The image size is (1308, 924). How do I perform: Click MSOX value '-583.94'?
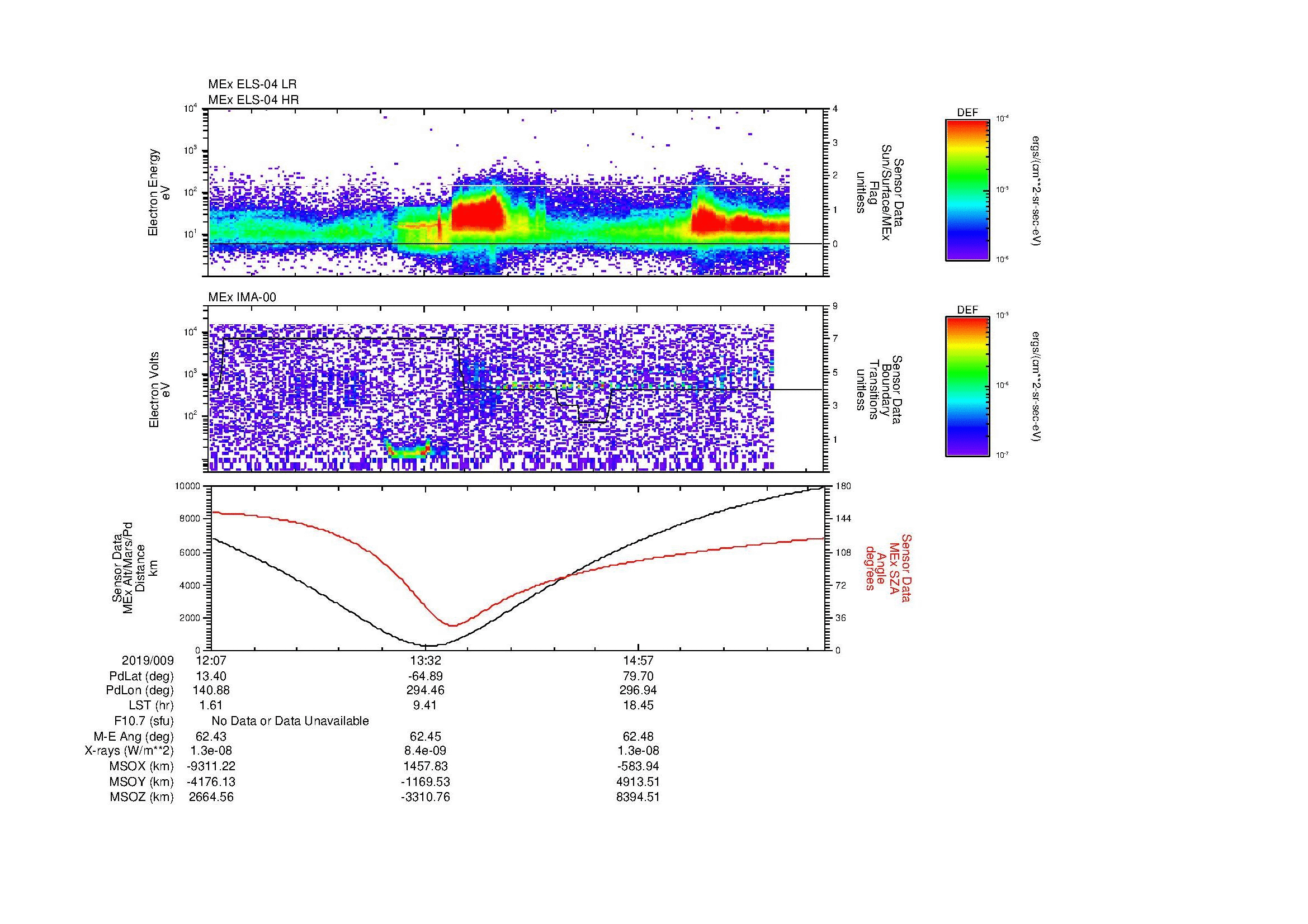coord(639,766)
